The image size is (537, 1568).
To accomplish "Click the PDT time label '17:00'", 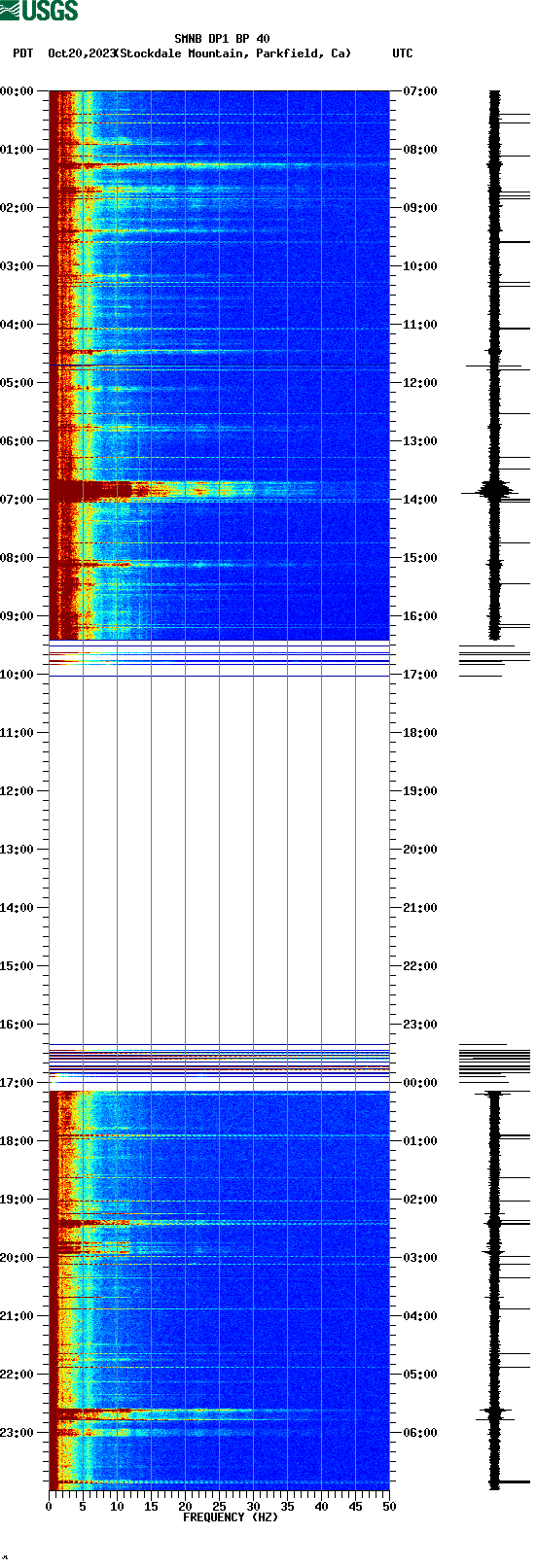I will point(18,1083).
